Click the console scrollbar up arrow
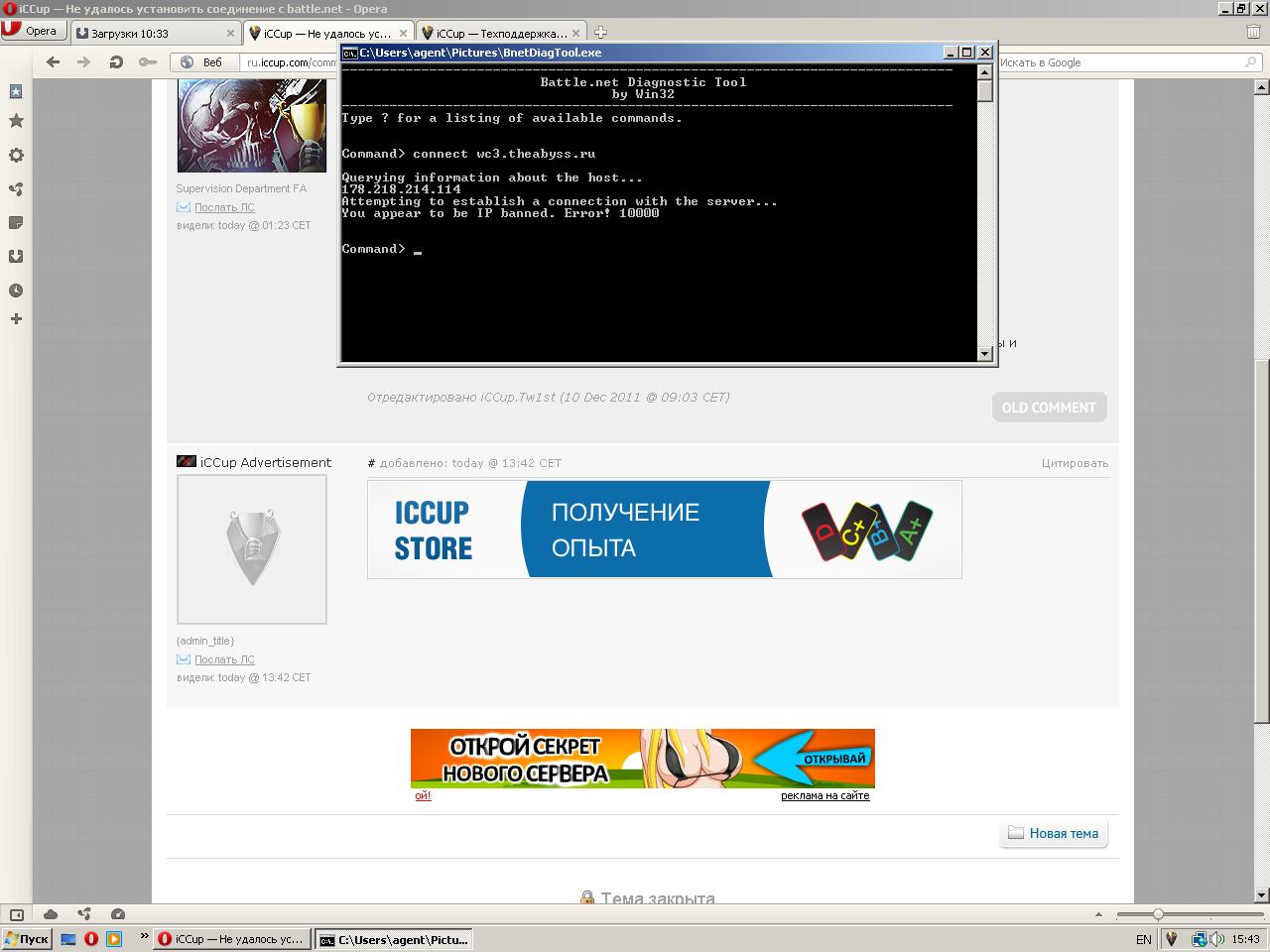 (985, 71)
